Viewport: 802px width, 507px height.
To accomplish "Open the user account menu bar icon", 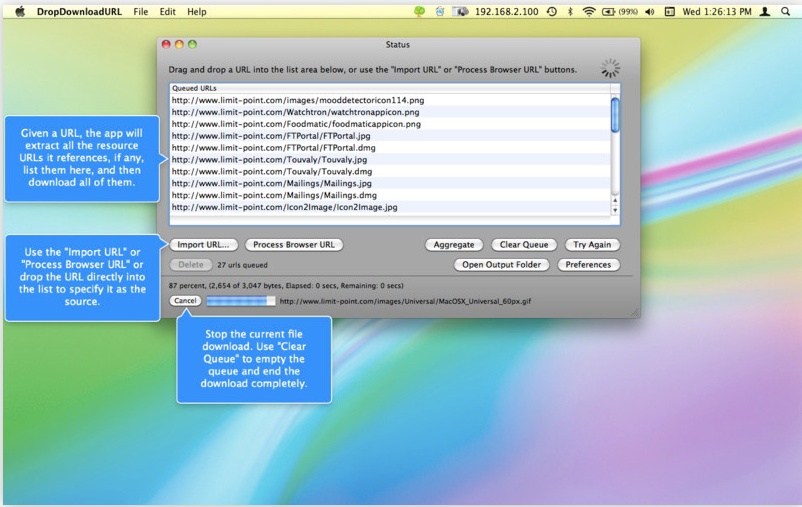I will tap(765, 11).
